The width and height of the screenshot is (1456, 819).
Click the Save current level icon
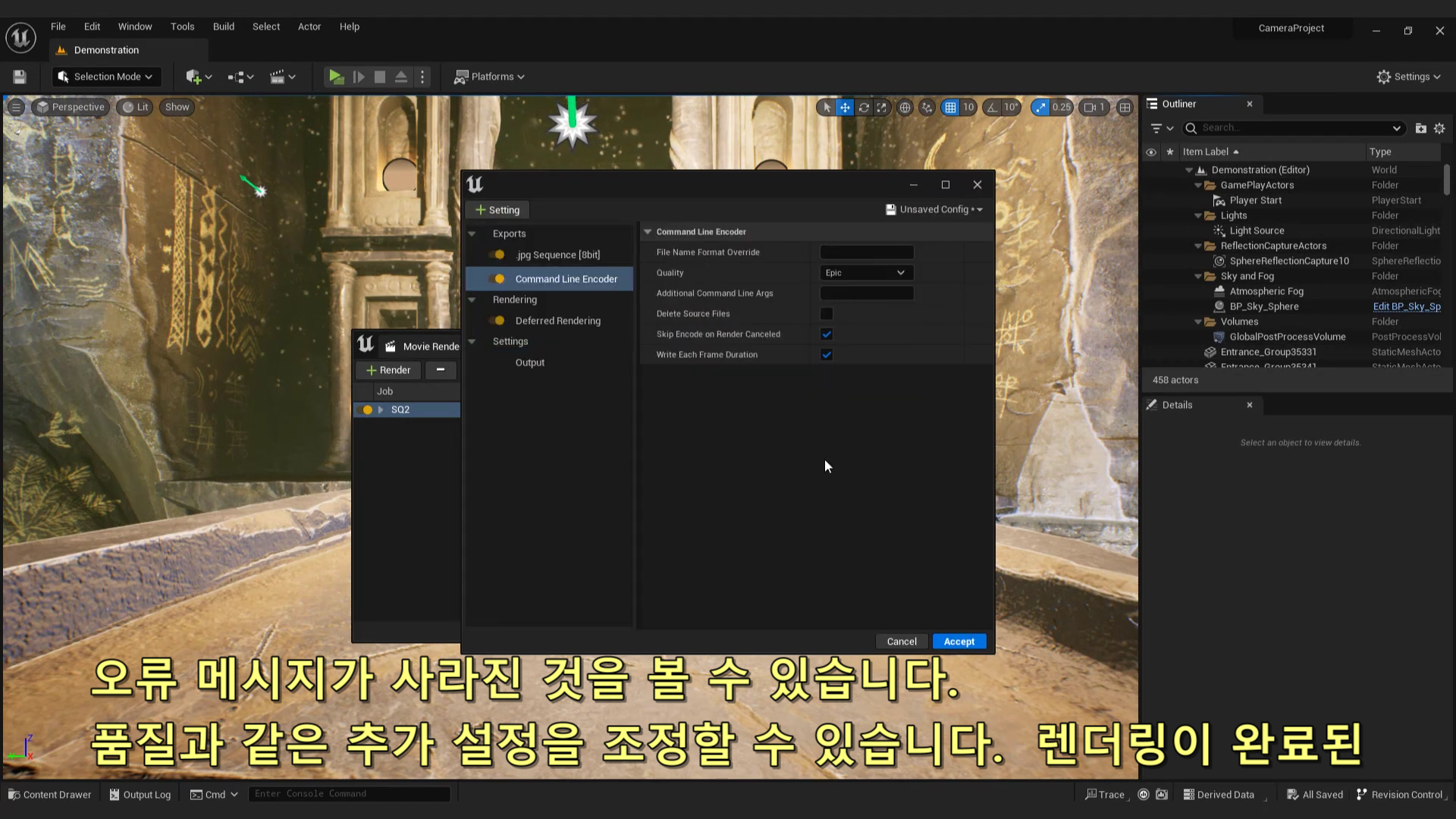20,77
